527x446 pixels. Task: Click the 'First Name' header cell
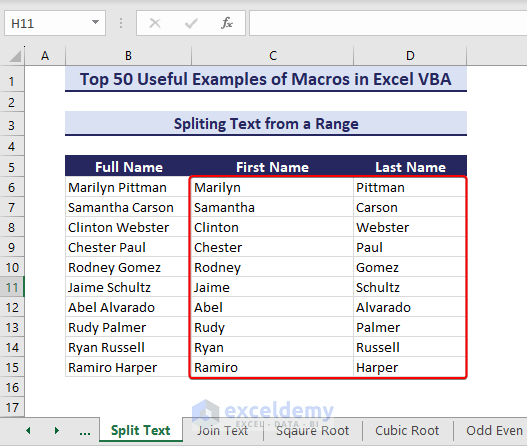click(273, 167)
